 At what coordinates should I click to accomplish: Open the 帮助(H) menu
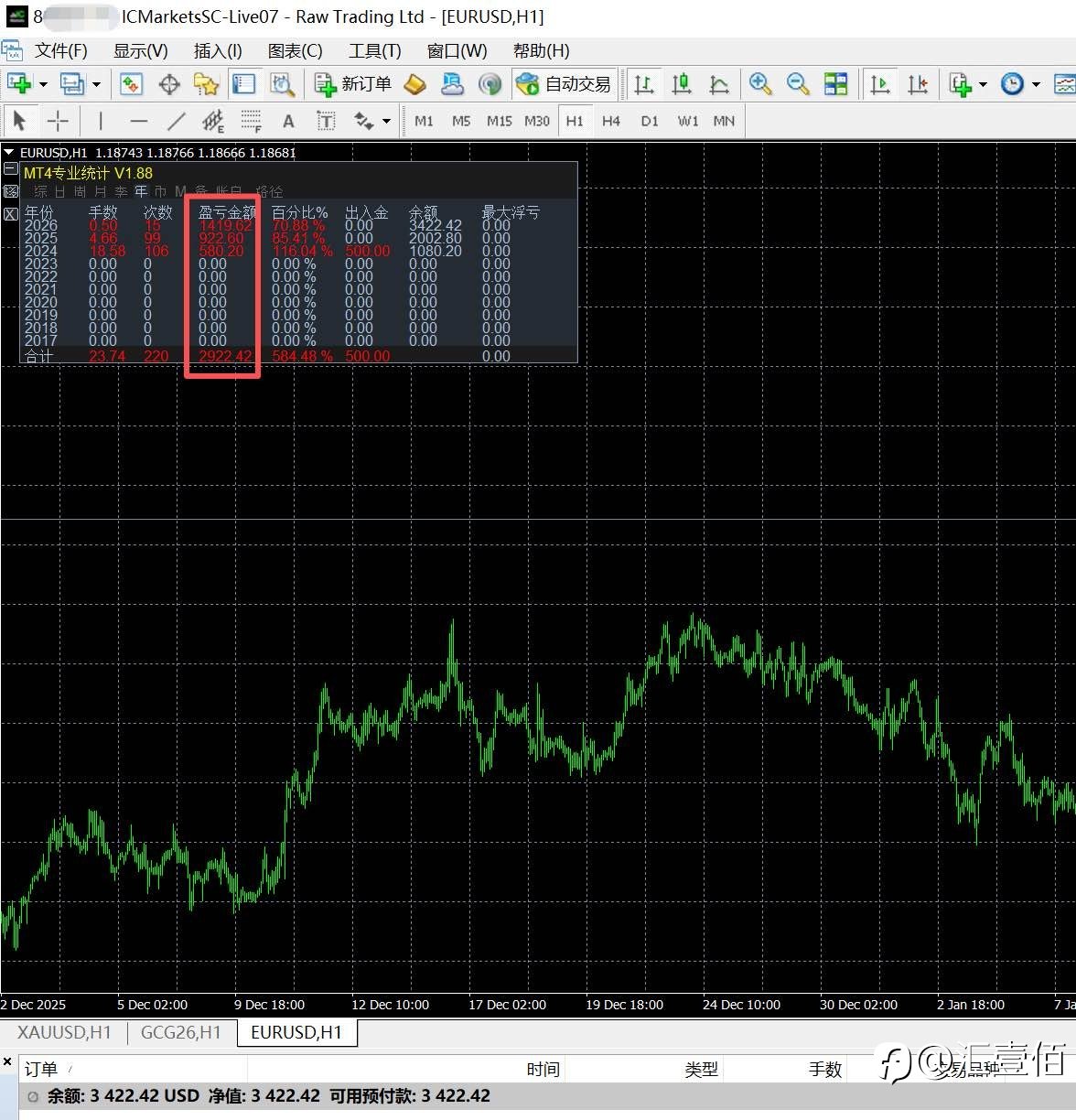542,50
